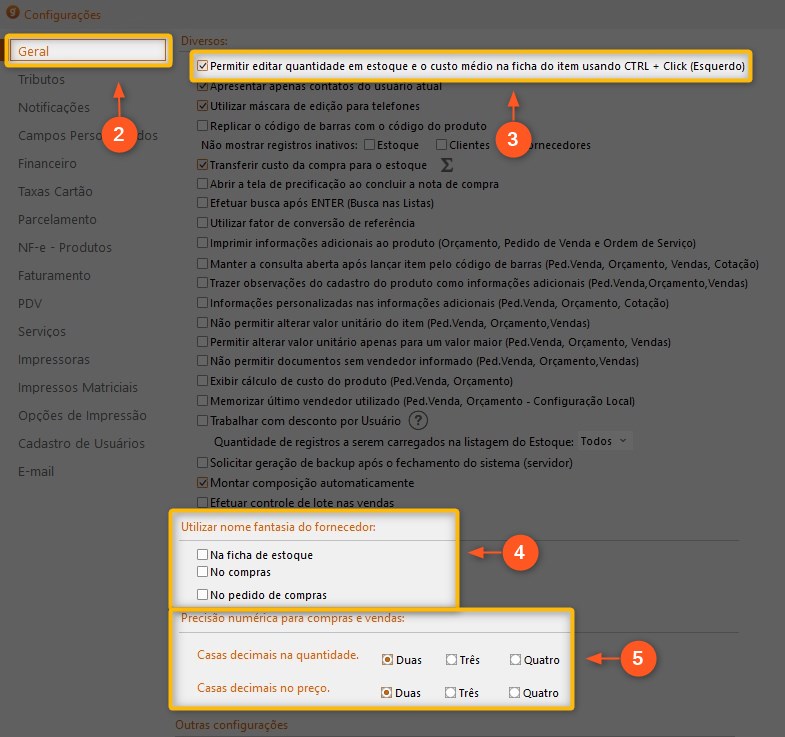Click the help question mark icon
This screenshot has height=737, width=785.
coord(419,421)
